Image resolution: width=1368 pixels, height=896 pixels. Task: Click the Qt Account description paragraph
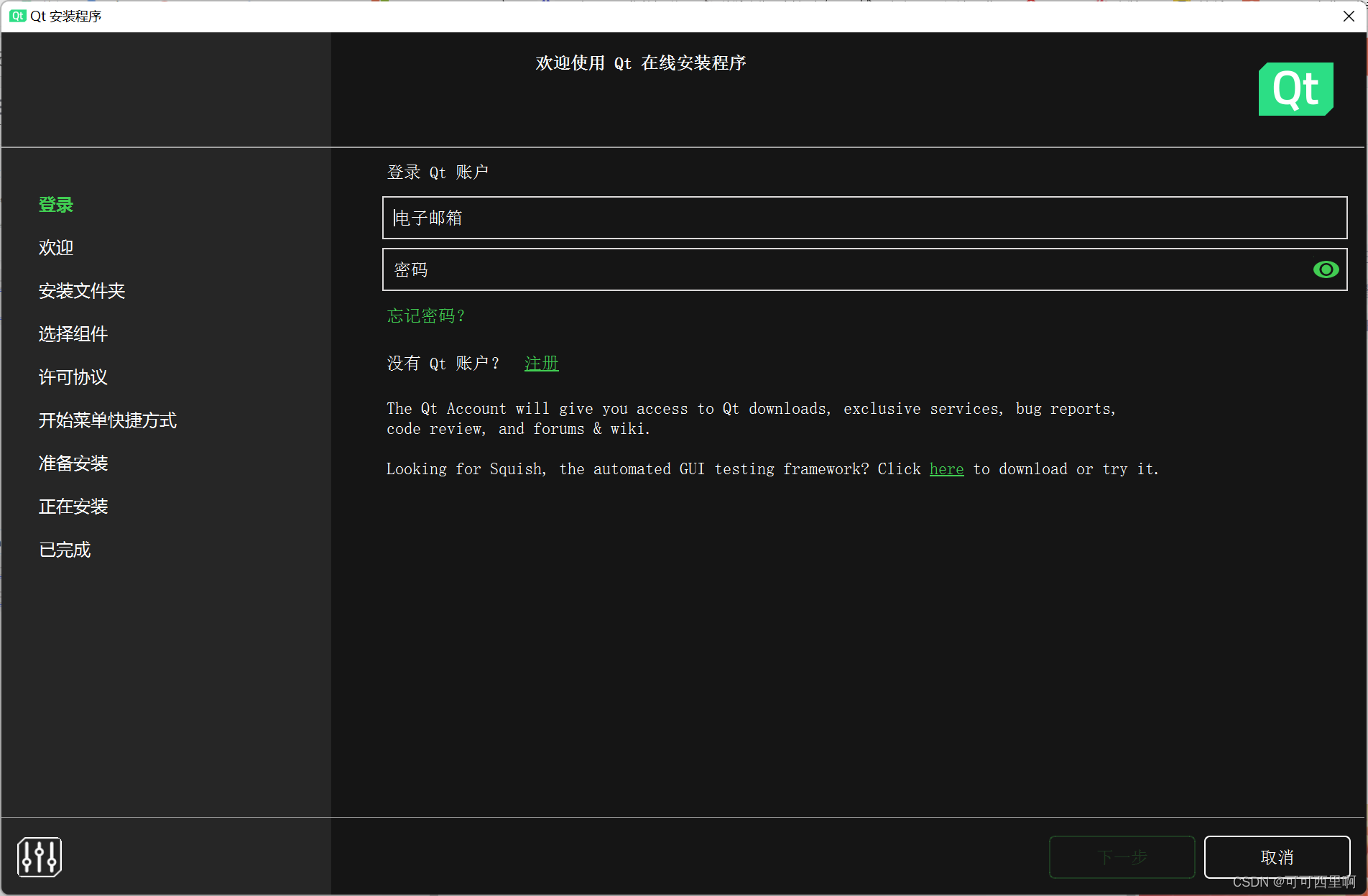751,419
